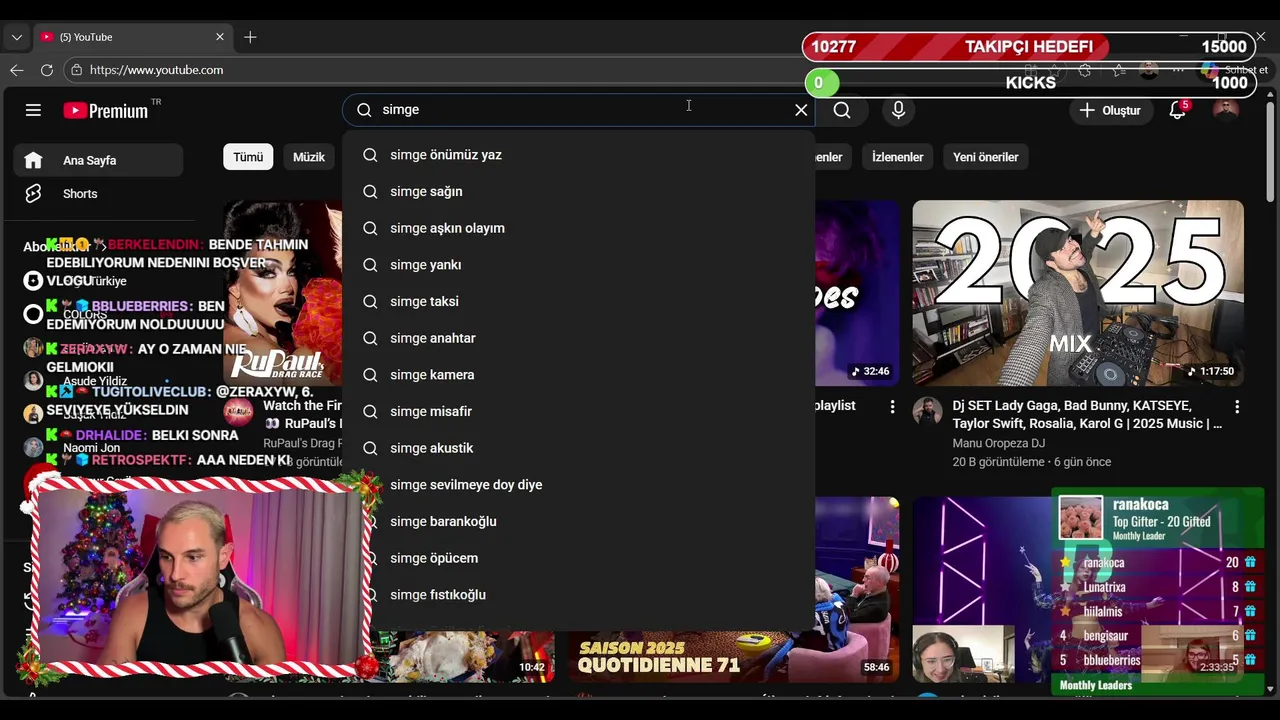Open the account avatar menu
Image resolution: width=1280 pixels, height=720 pixels.
pyautogui.click(x=1225, y=110)
